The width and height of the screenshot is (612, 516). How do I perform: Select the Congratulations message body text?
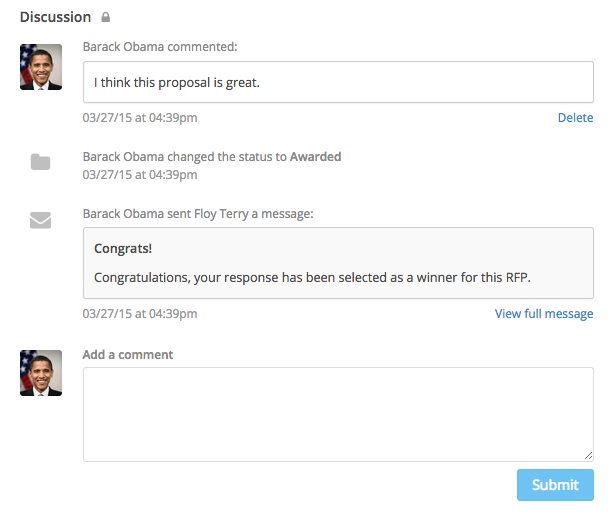(312, 278)
